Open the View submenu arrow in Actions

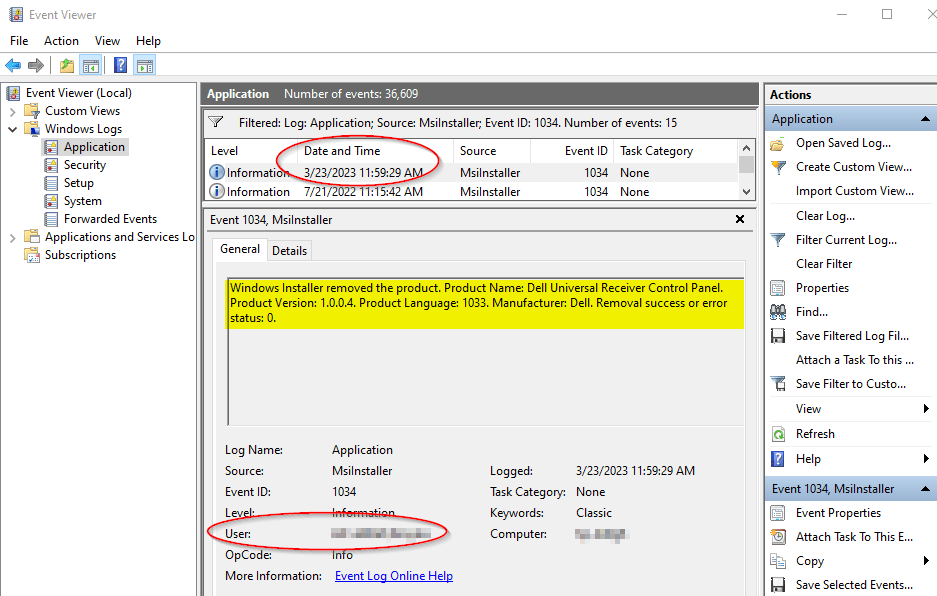pyautogui.click(x=926, y=409)
